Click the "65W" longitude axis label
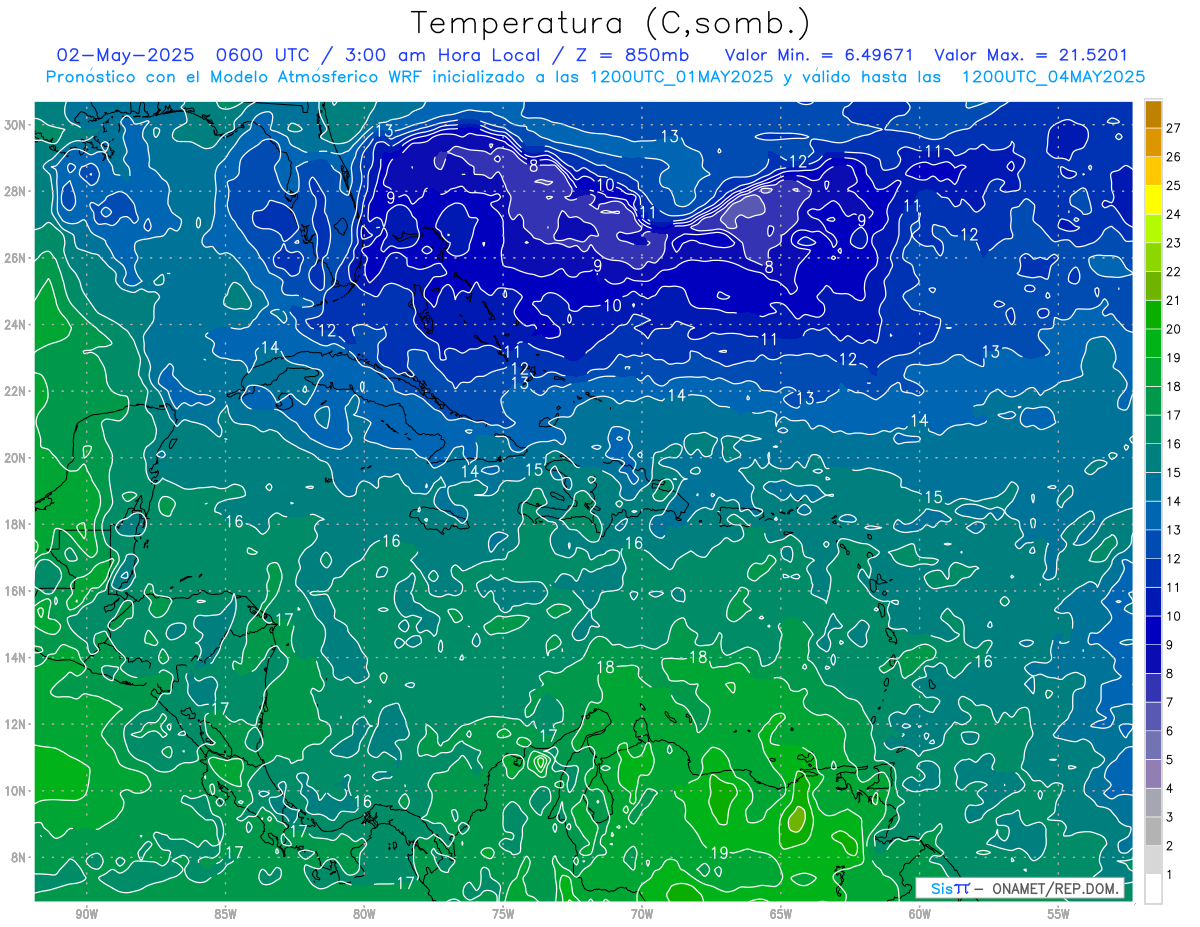This screenshot has width=1200, height=927. click(781, 914)
